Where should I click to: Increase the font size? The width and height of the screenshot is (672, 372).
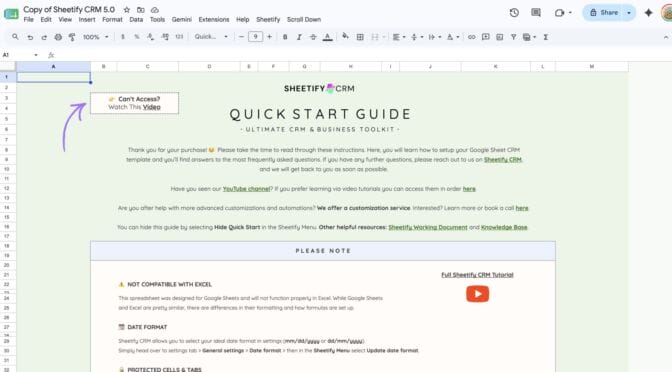click(270, 37)
